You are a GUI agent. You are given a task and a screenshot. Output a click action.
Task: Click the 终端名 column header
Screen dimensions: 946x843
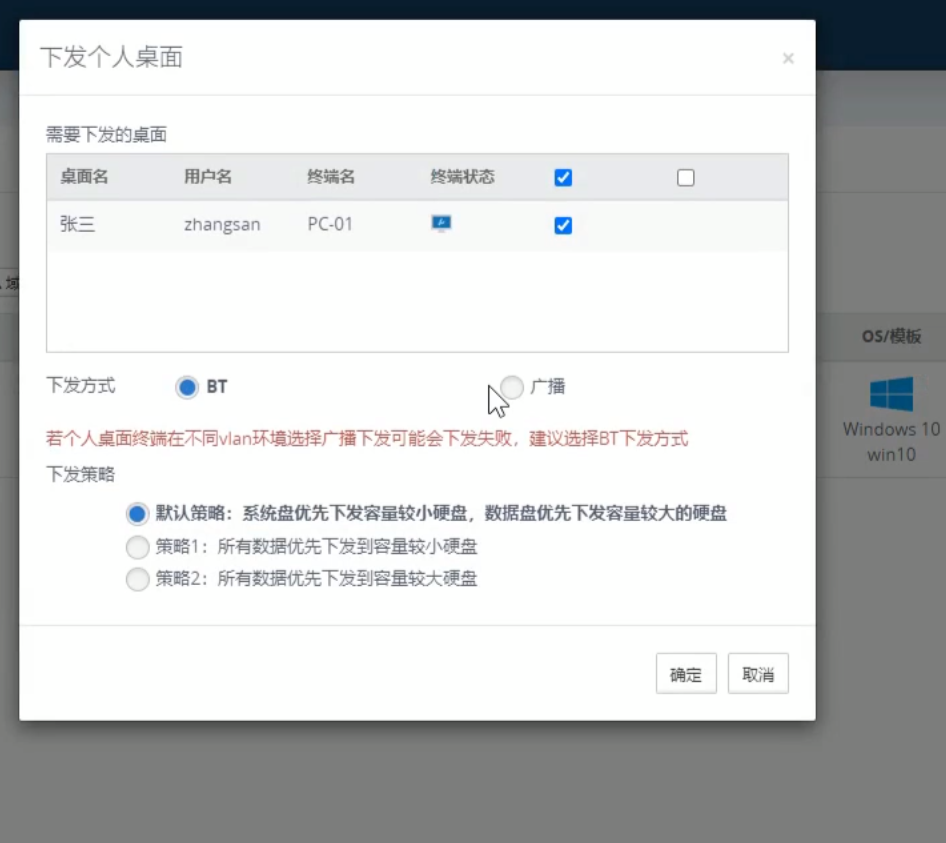(x=331, y=177)
